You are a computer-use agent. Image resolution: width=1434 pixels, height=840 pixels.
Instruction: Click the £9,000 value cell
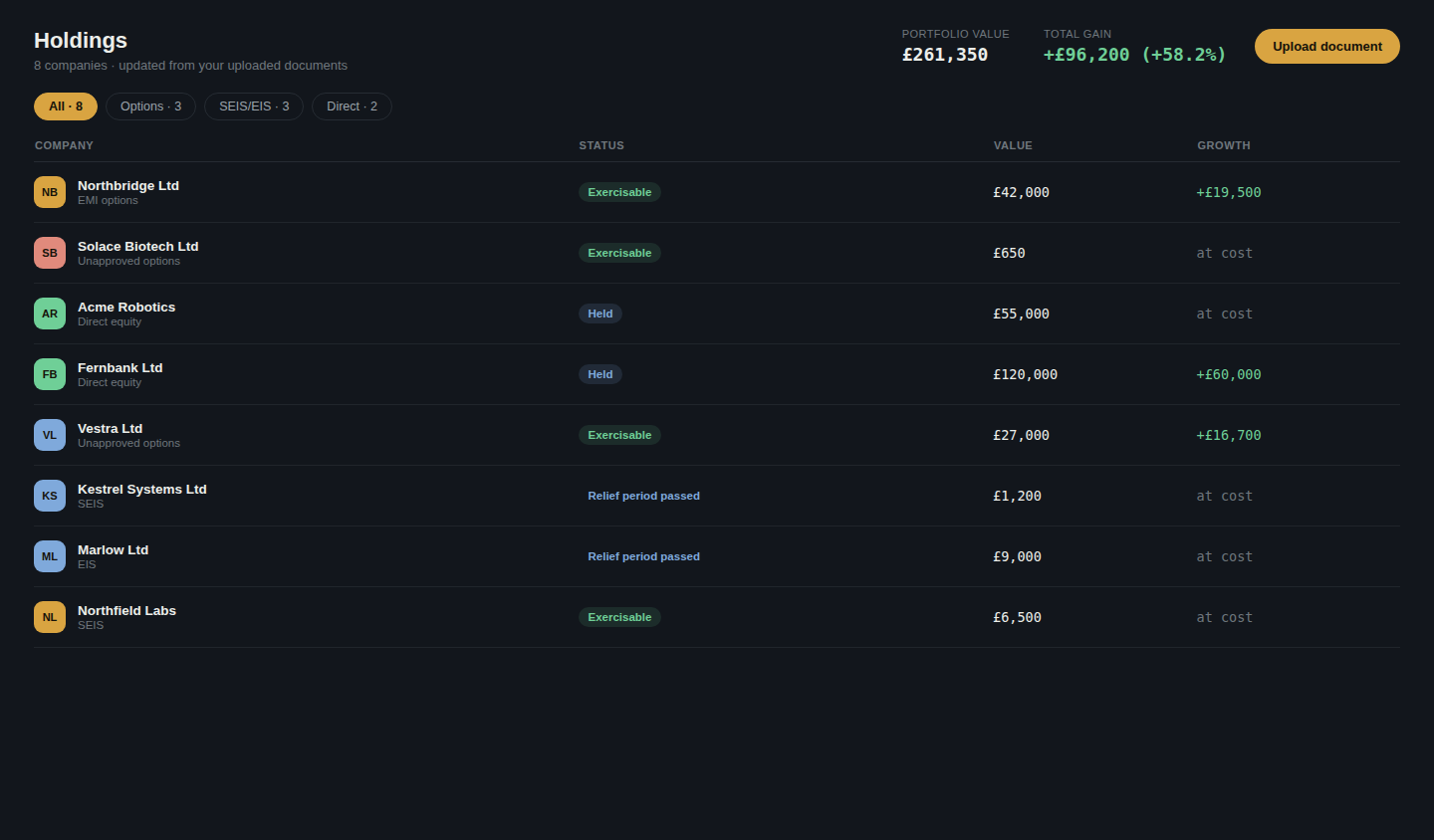click(1017, 556)
